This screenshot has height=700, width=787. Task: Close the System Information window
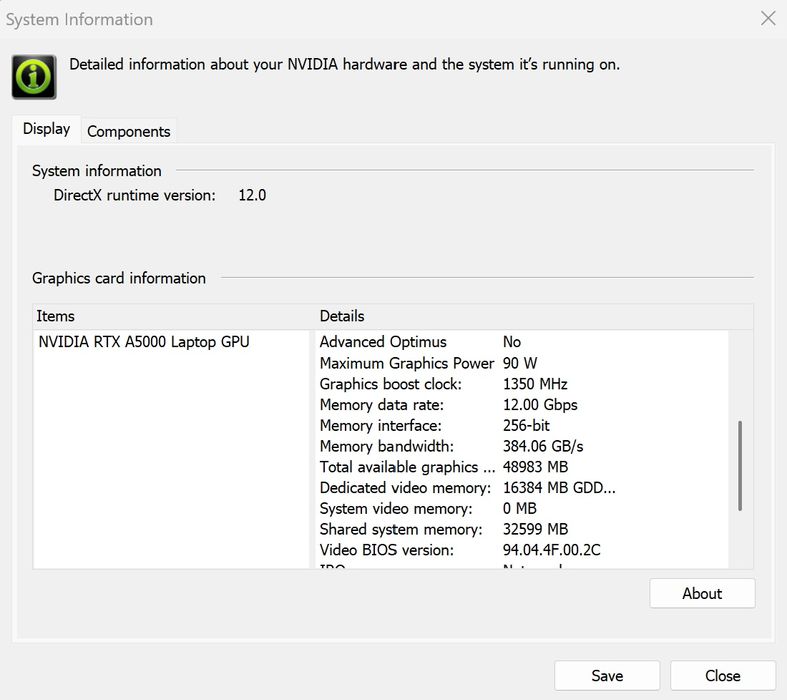(x=768, y=19)
